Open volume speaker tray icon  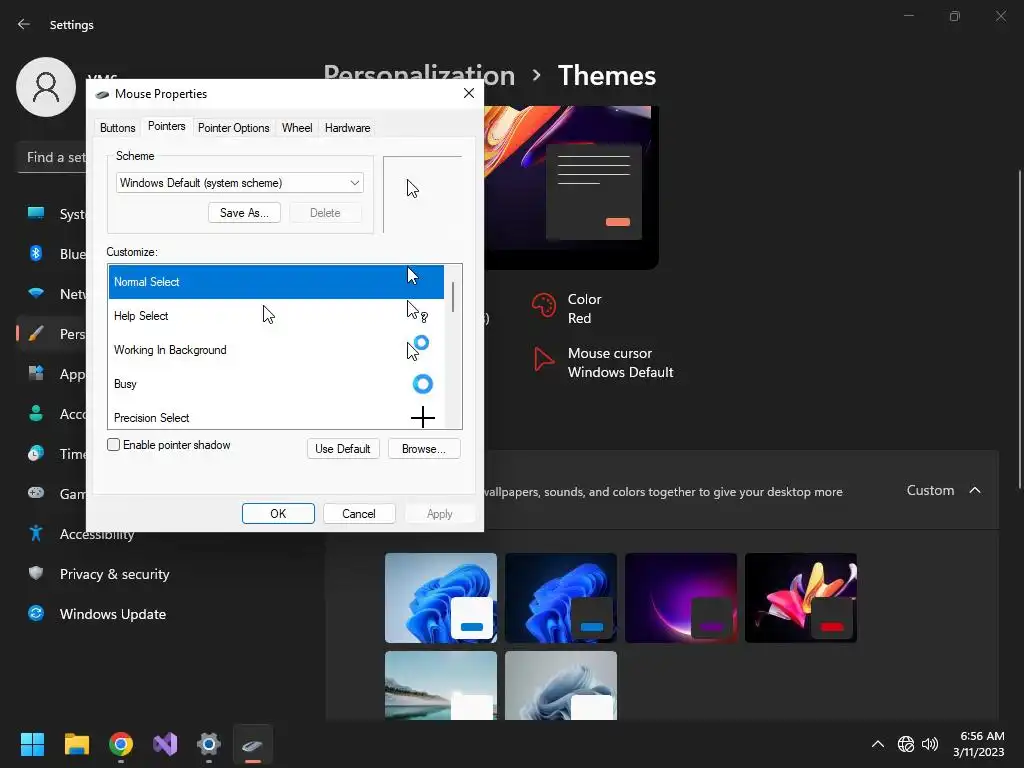[930, 744]
